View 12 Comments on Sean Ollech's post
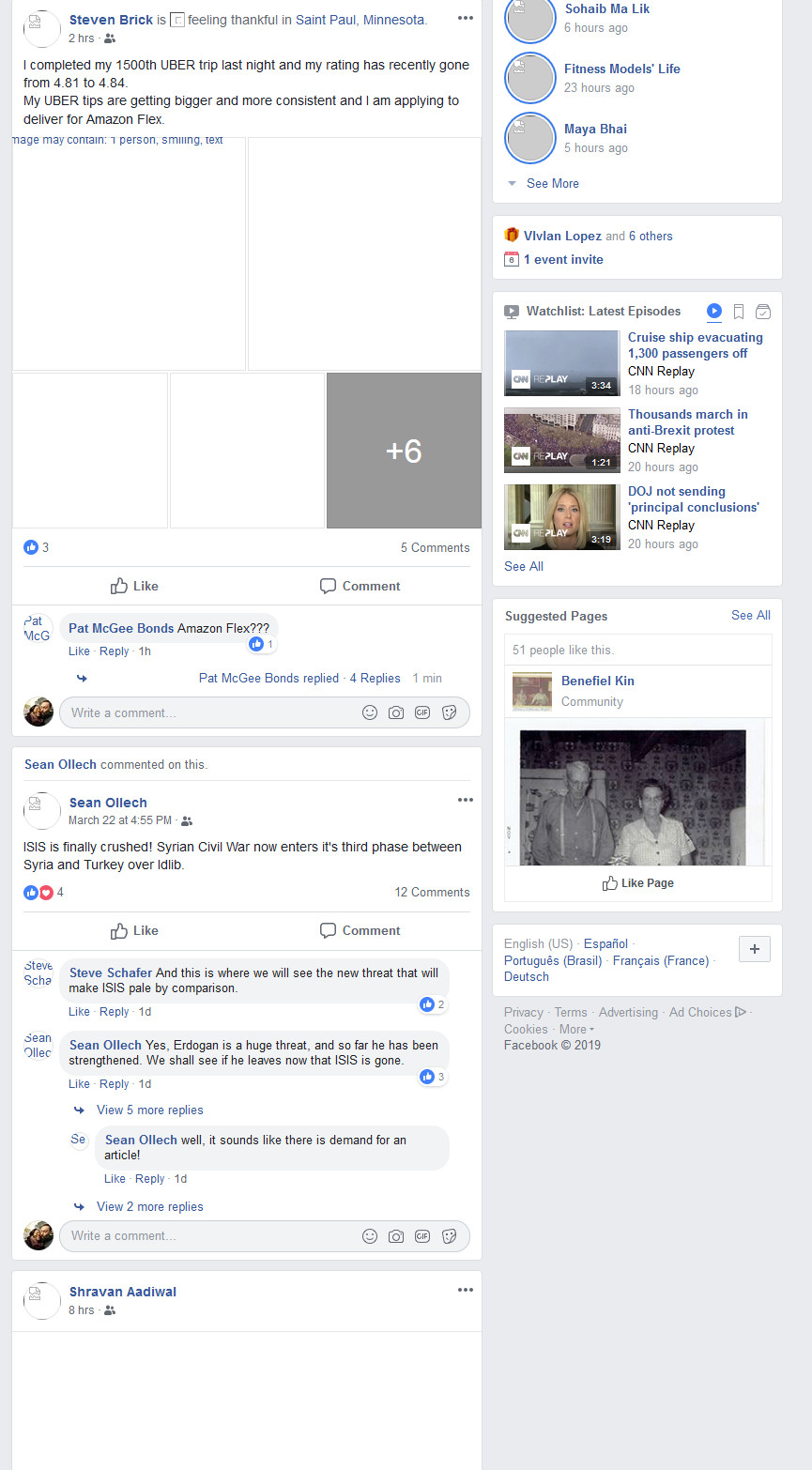Image resolution: width=812 pixels, height=1470 pixels. (432, 892)
